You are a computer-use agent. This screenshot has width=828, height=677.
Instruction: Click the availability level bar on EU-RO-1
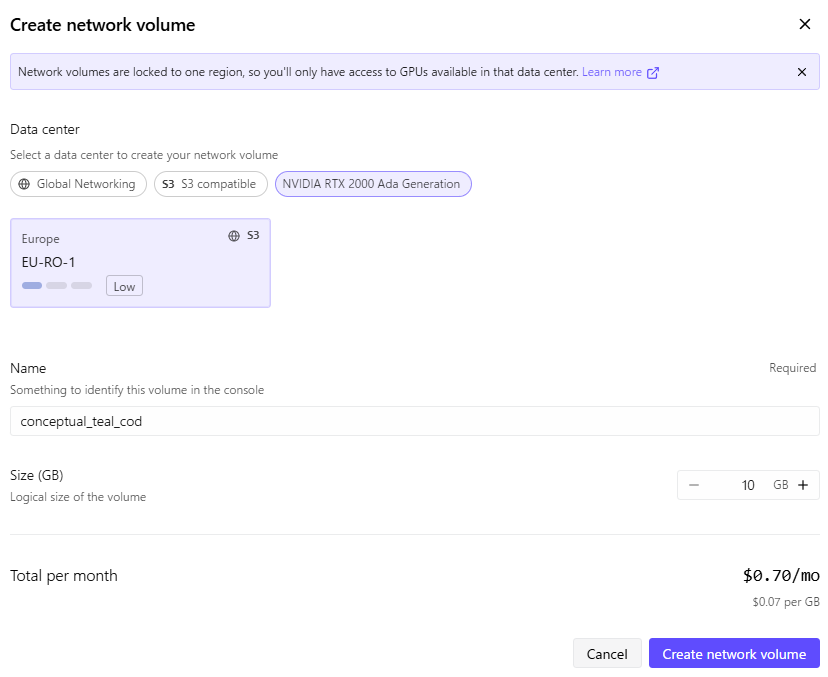coord(56,286)
